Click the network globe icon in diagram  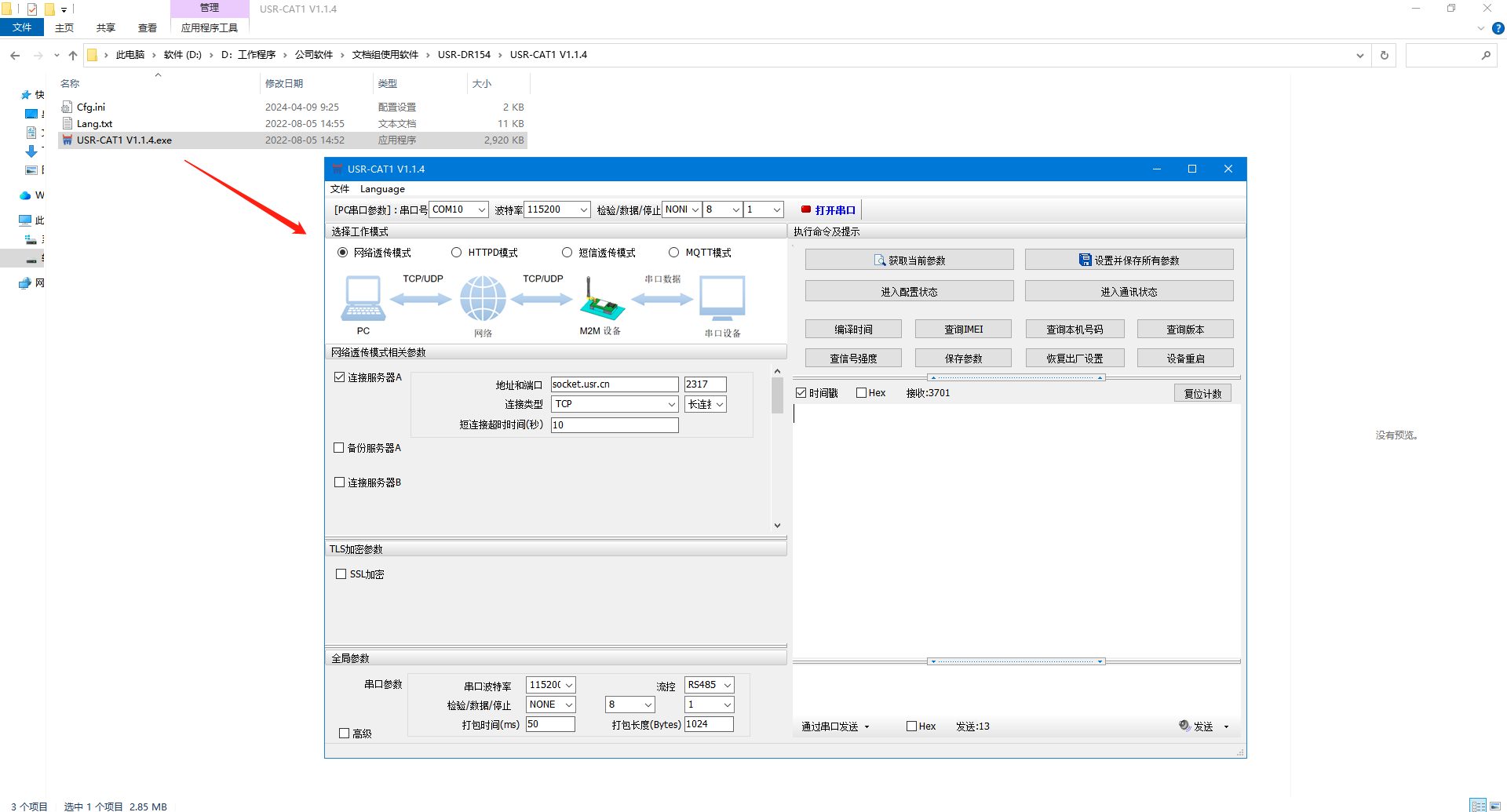coord(483,299)
